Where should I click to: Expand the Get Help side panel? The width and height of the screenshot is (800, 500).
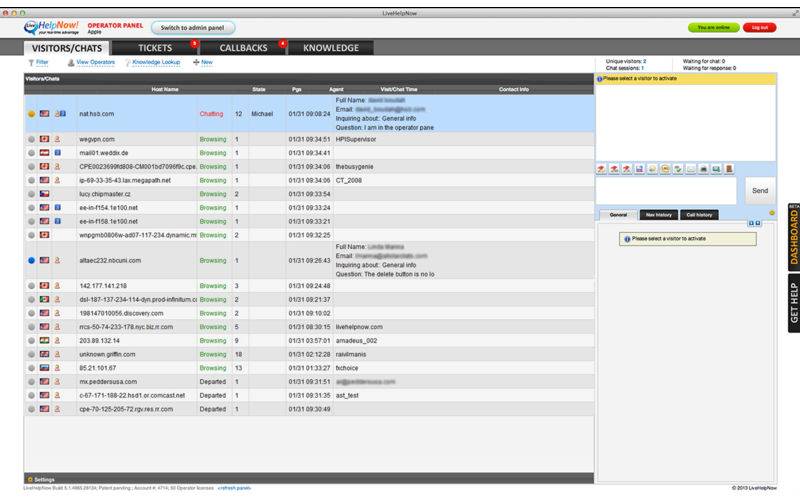pyautogui.click(x=793, y=303)
